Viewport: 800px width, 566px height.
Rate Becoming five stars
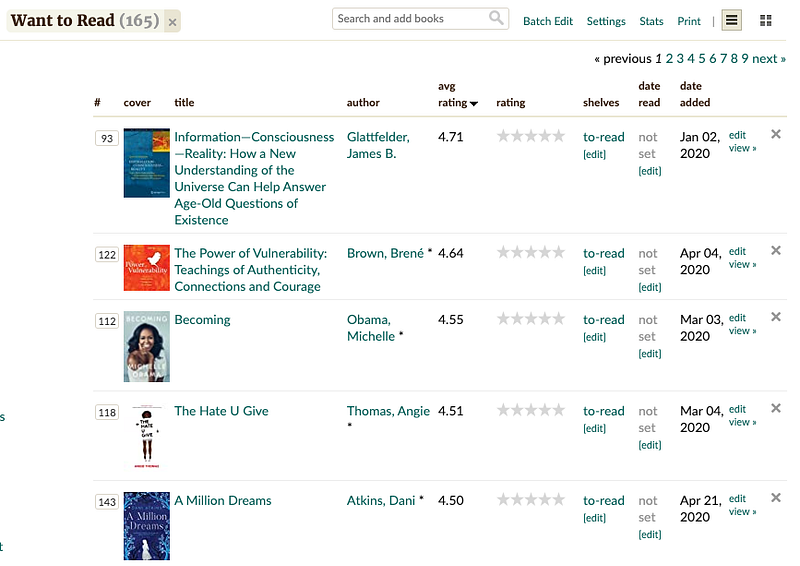coord(559,319)
